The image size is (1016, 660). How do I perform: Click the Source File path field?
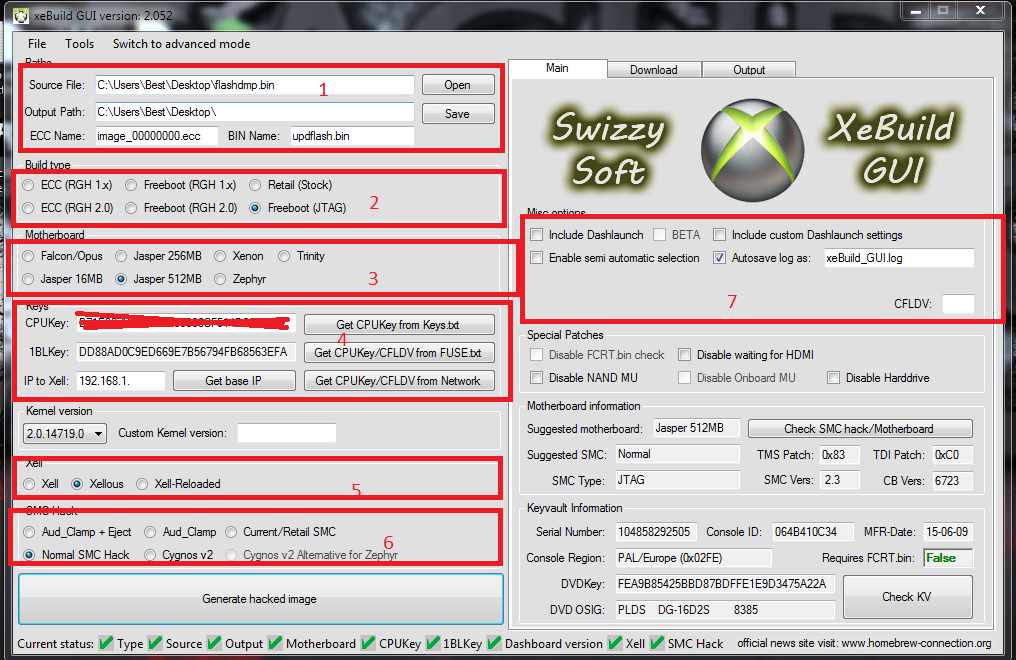[255, 85]
